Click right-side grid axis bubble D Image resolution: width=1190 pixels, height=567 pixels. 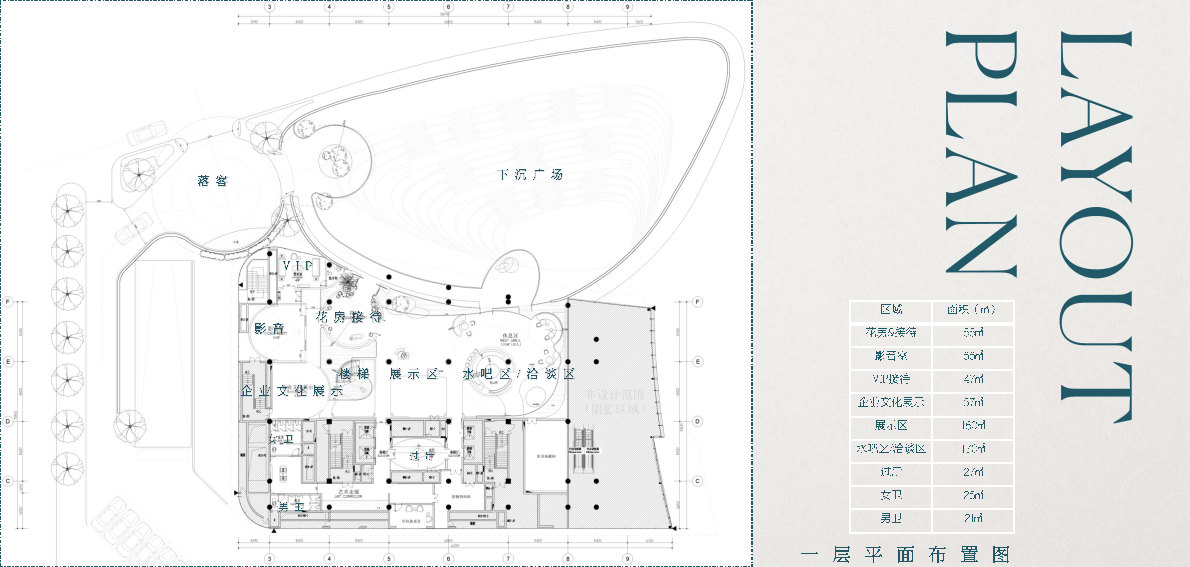pos(697,421)
